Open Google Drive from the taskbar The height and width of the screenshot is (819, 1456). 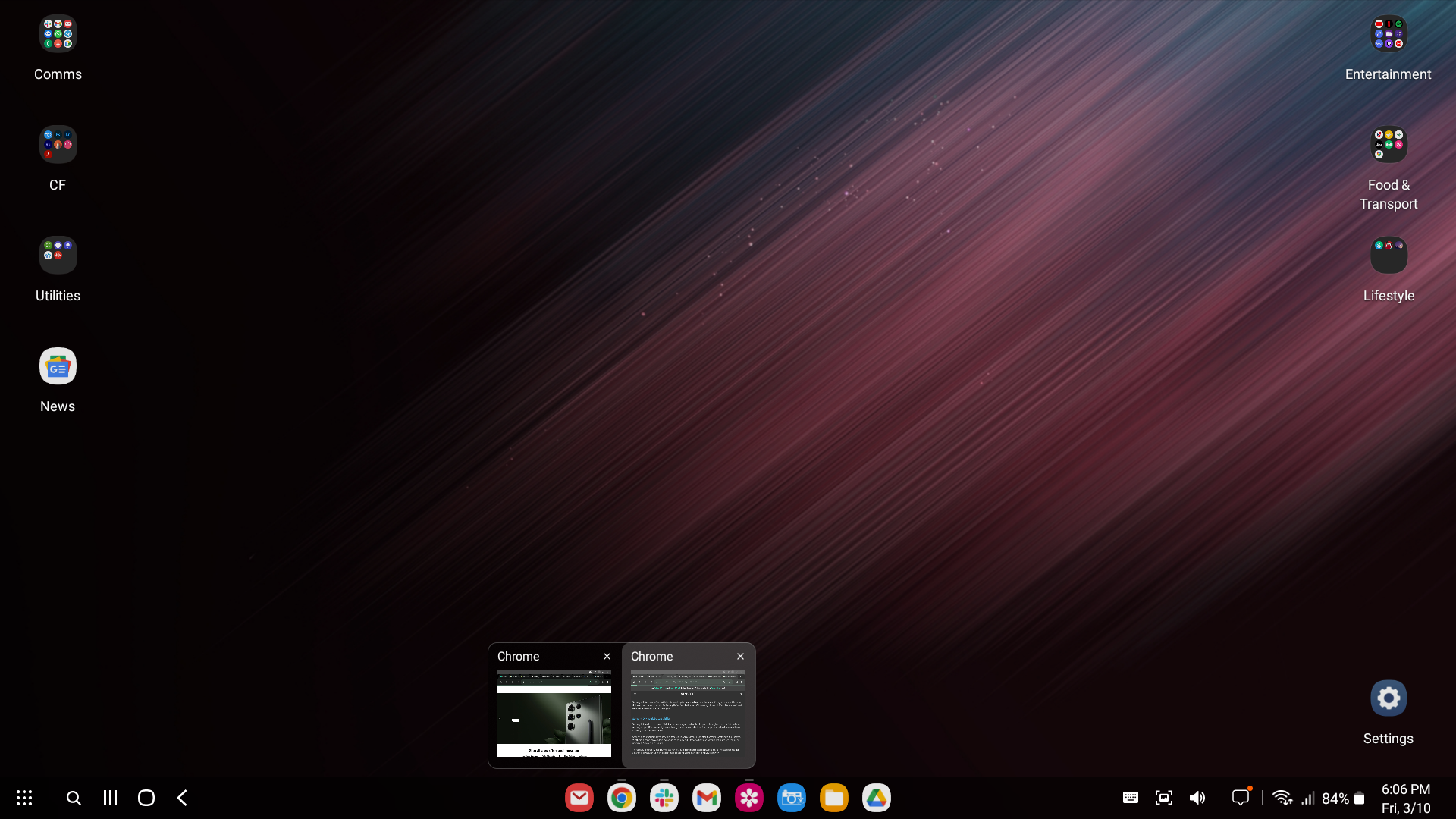pyautogui.click(x=877, y=798)
